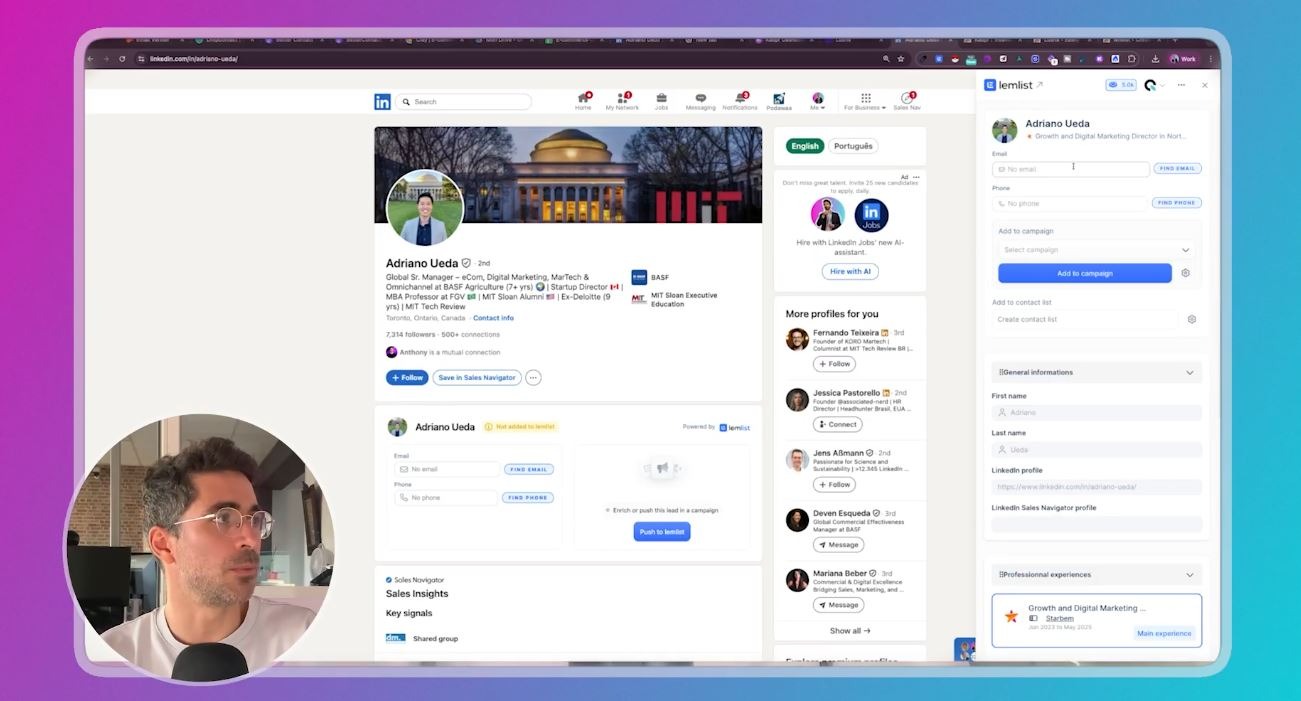The width and height of the screenshot is (1301, 701).
Task: Click Find Phone in LinkedIn lemlist widget
Action: [x=528, y=497]
